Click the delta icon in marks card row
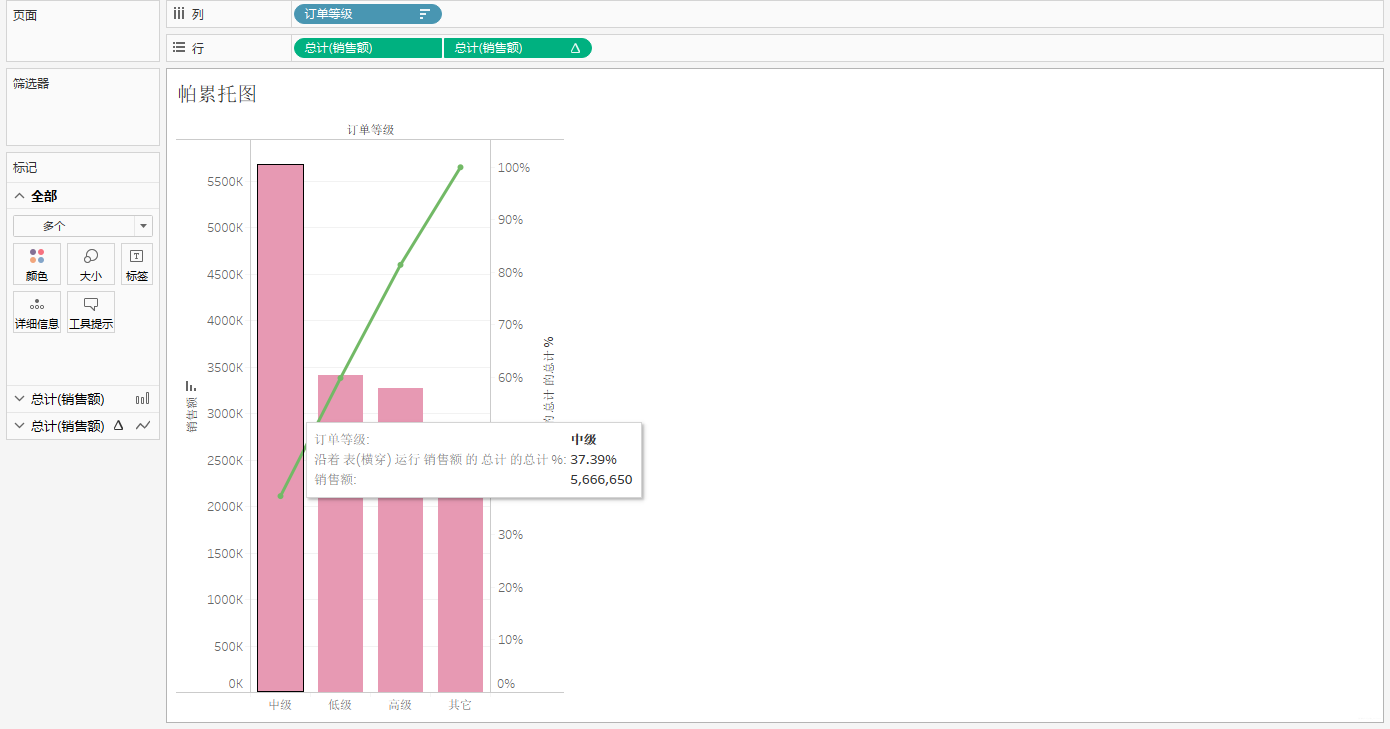Image resolution: width=1390 pixels, height=729 pixels. tap(119, 426)
